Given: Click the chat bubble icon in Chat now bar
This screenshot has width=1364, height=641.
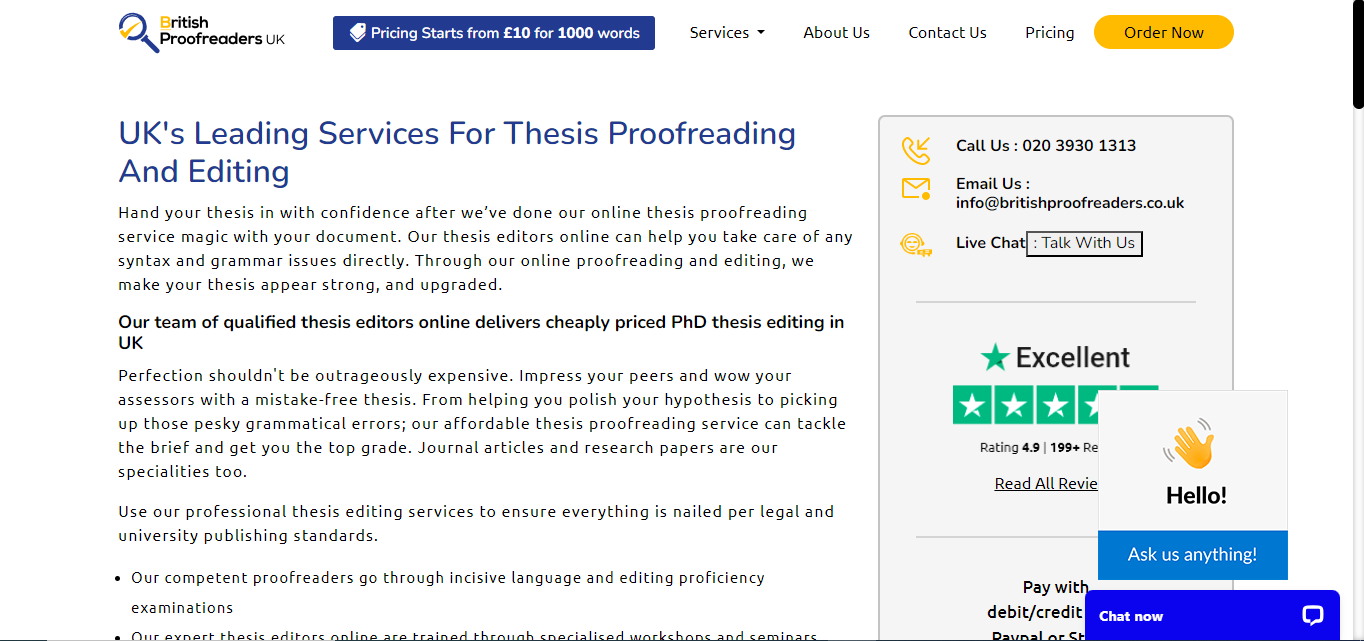Looking at the screenshot, I should tap(1313, 616).
